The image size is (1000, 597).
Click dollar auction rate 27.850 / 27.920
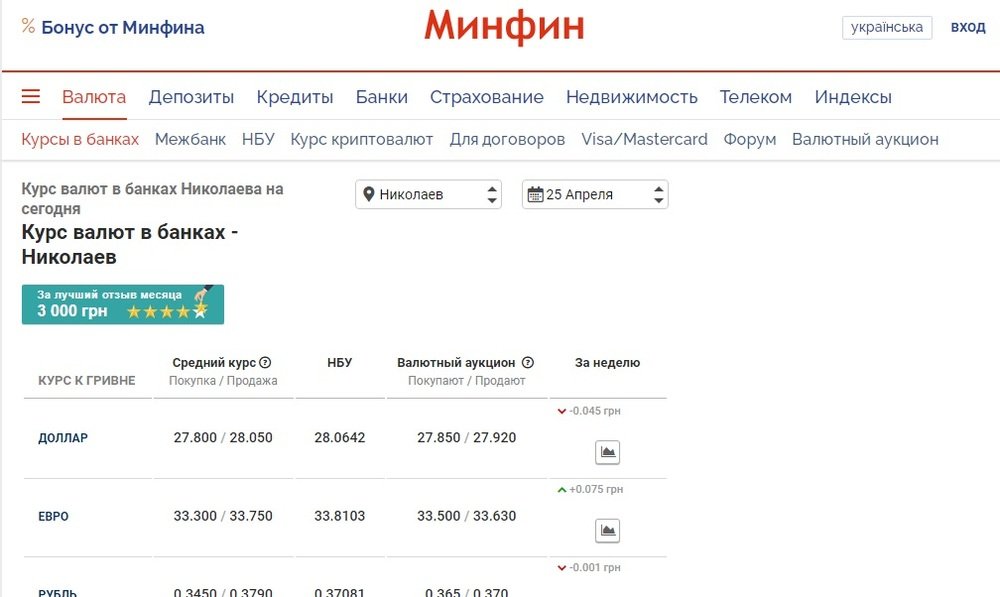[467, 438]
